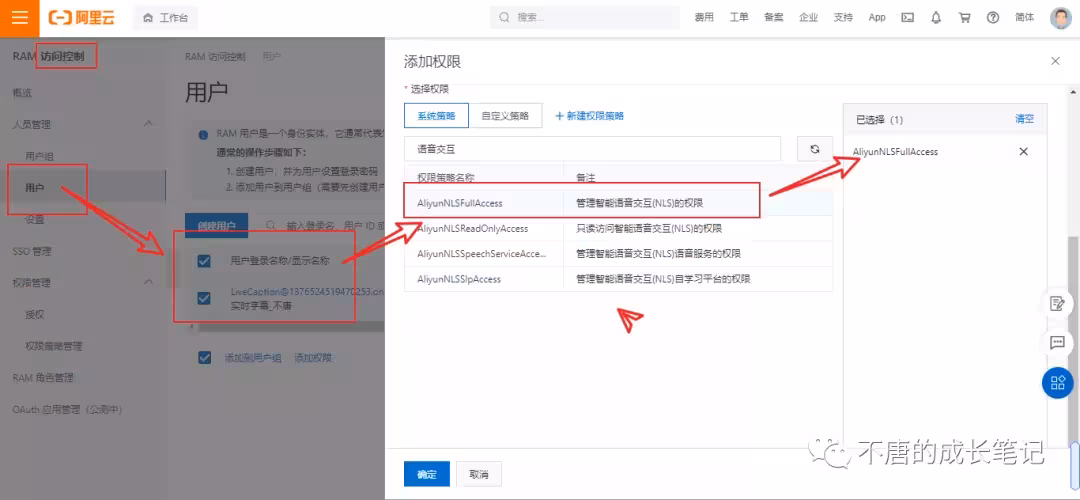Open 用户组 in the sidebar

pyautogui.click(x=39, y=156)
